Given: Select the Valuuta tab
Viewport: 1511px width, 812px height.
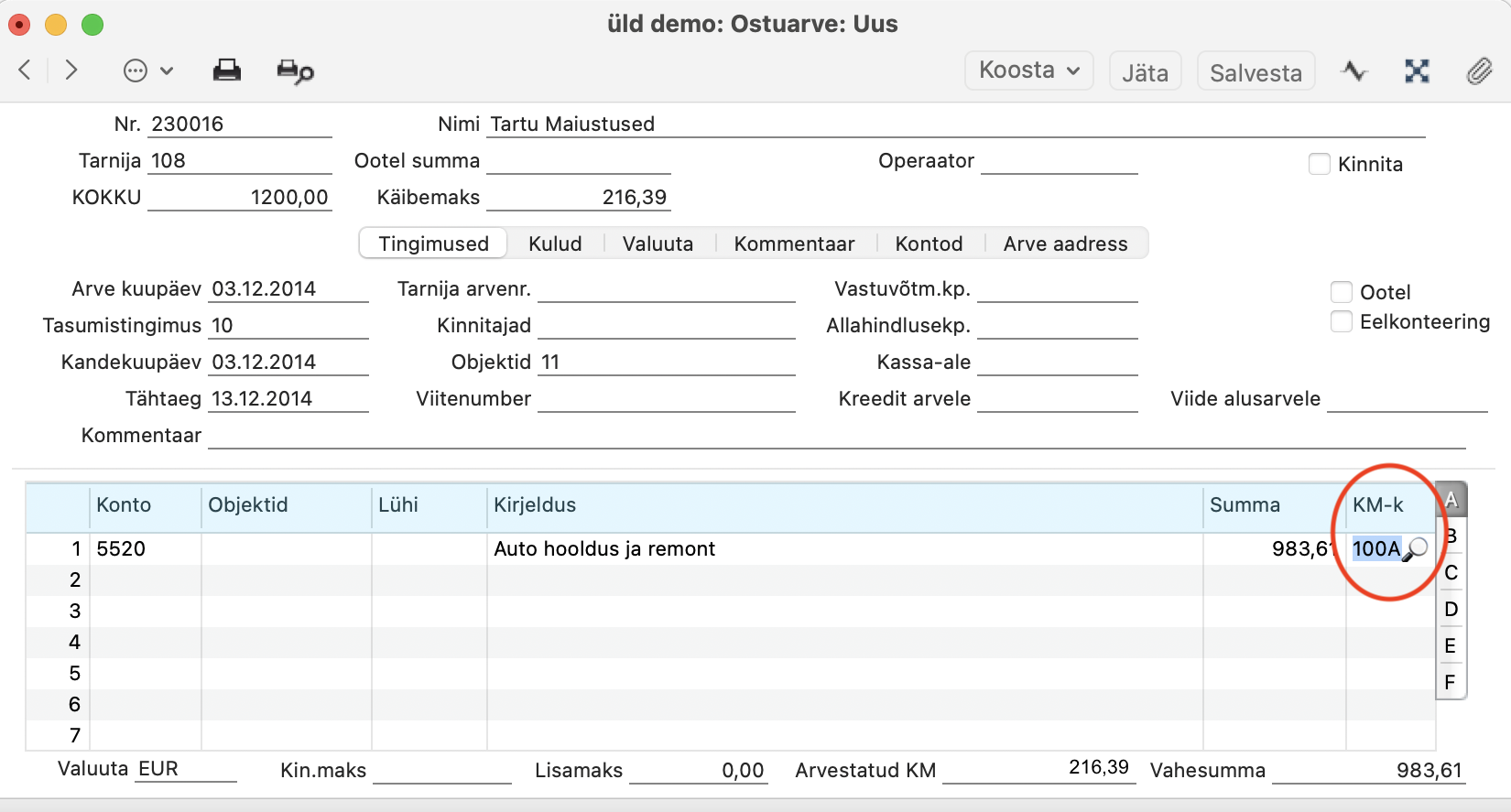Looking at the screenshot, I should point(658,244).
